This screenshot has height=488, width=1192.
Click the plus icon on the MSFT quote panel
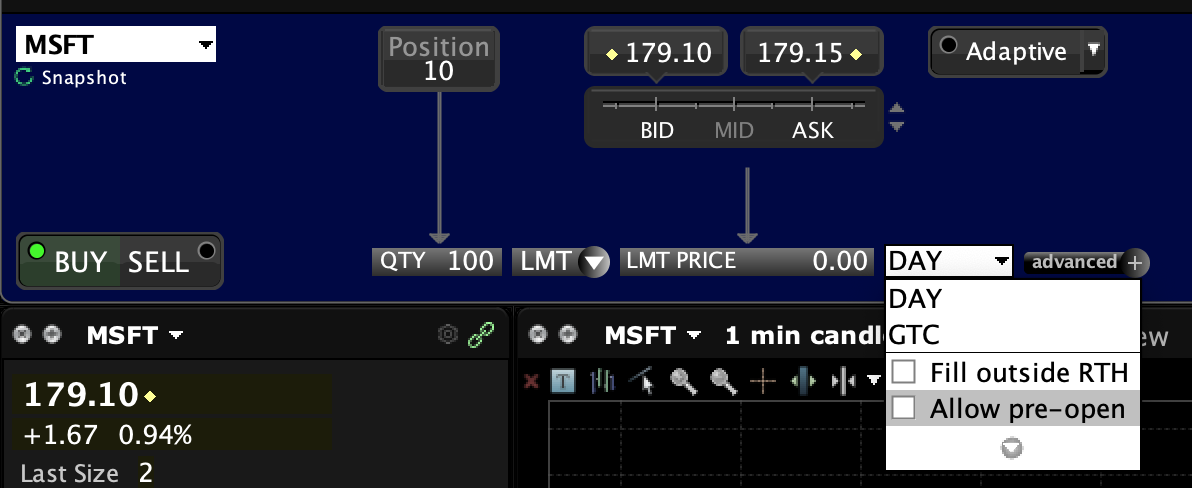pyautogui.click(x=52, y=334)
